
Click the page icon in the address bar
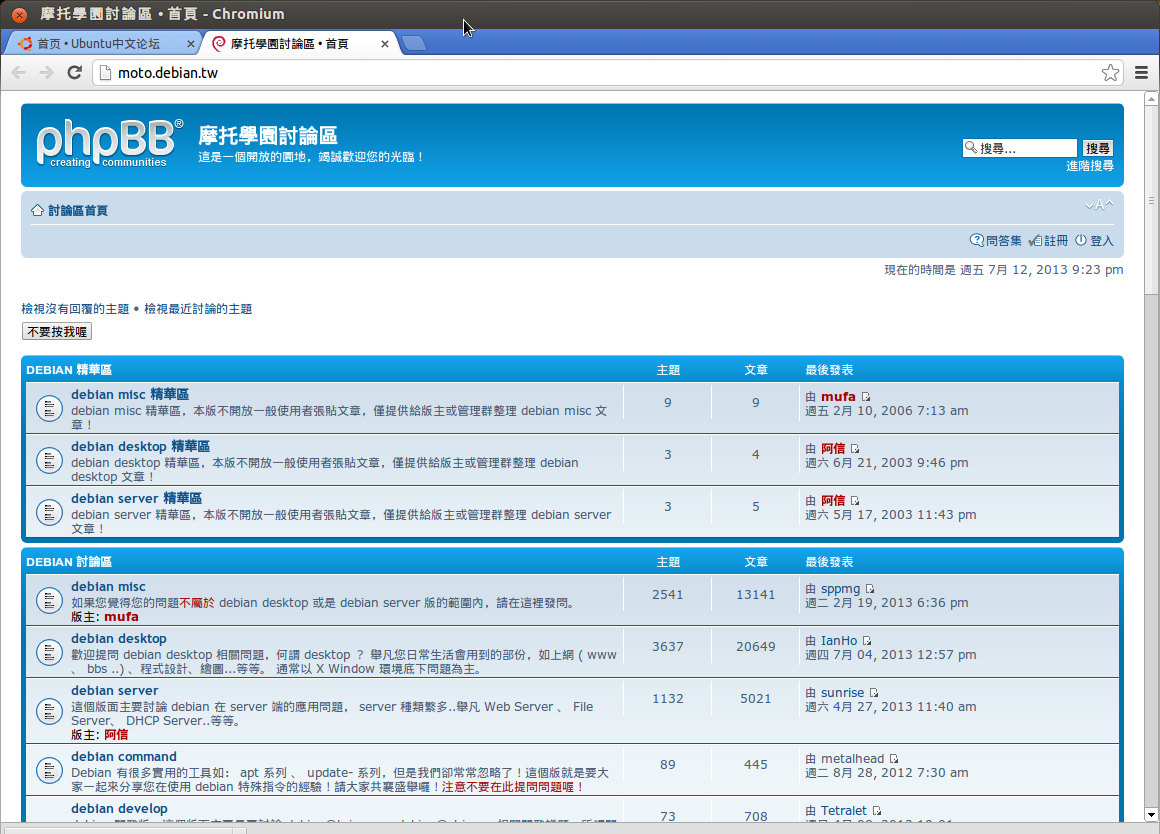tap(105, 73)
